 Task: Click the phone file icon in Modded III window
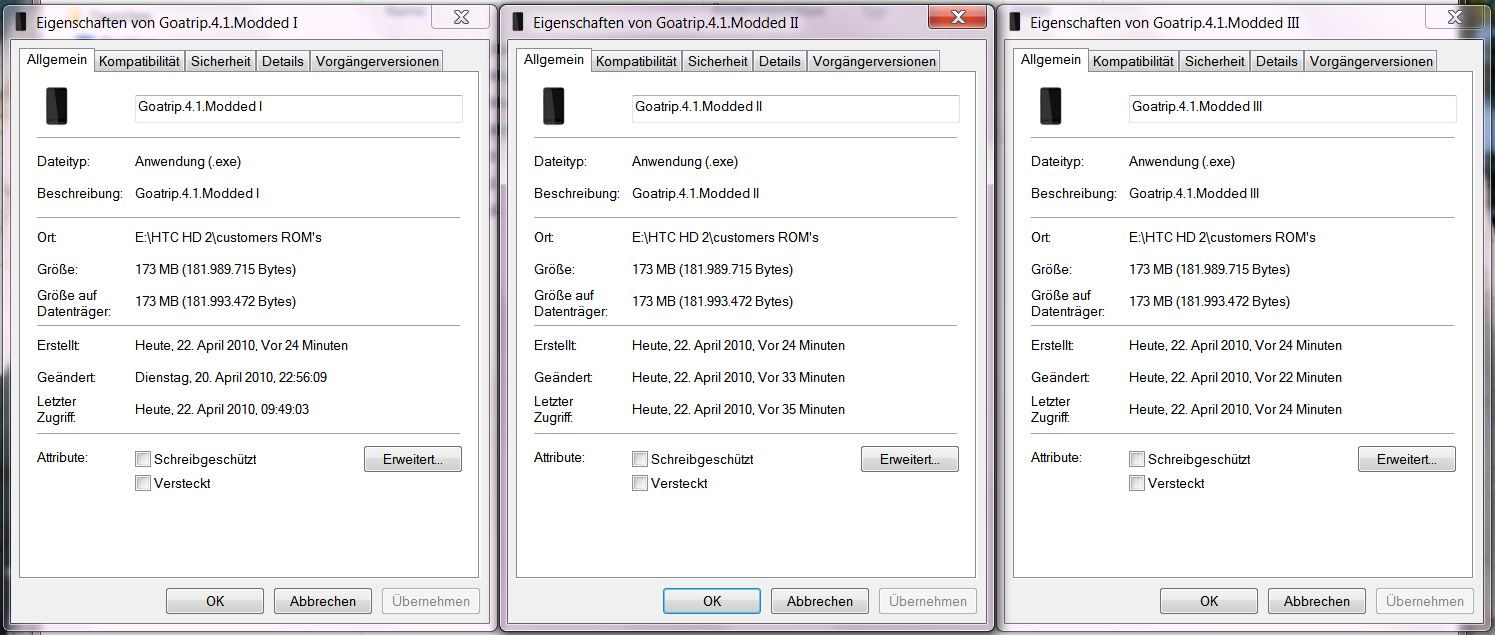[x=1051, y=106]
